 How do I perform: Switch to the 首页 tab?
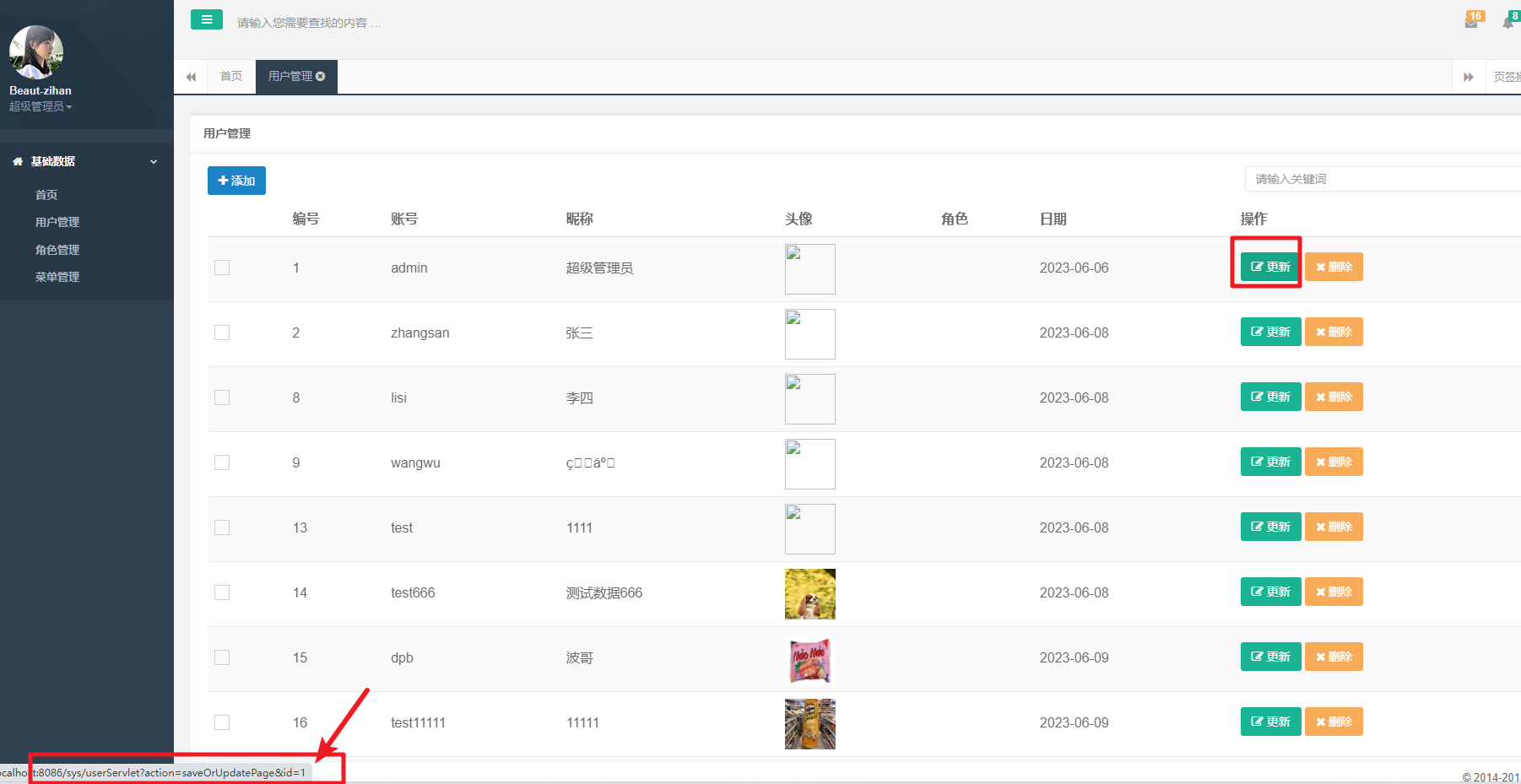(231, 76)
